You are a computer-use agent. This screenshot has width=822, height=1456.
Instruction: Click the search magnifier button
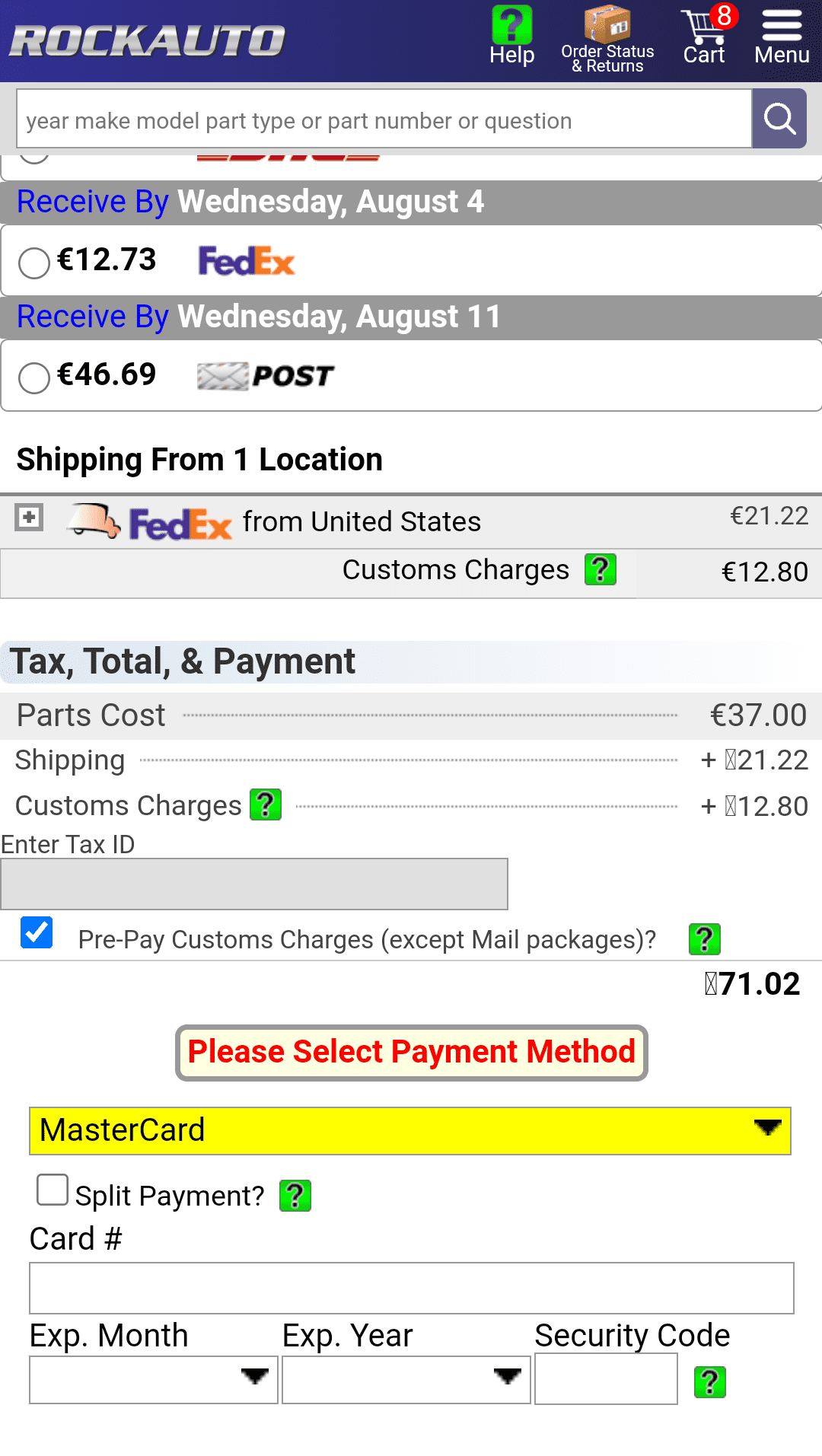click(779, 119)
